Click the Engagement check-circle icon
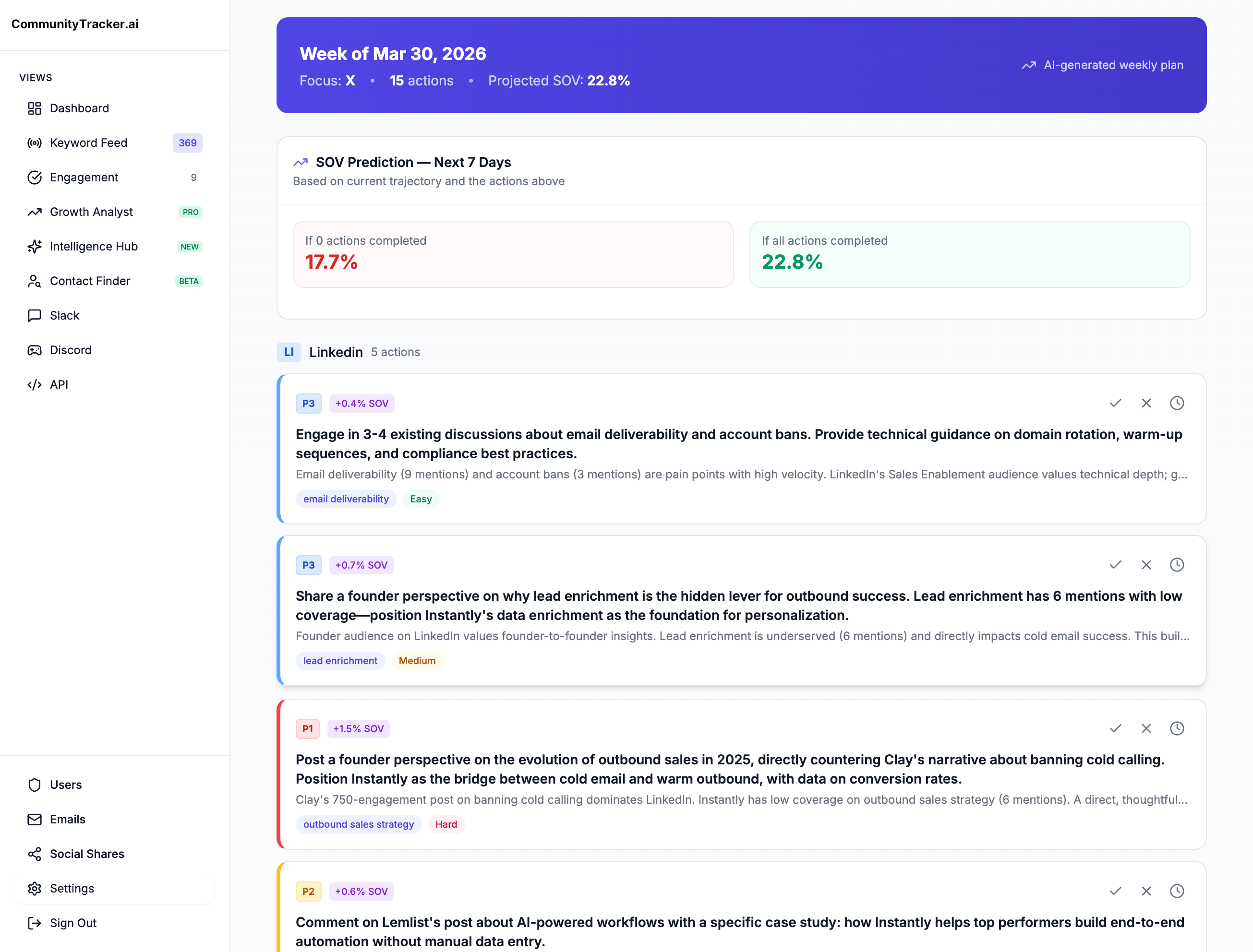Viewport: 1253px width, 952px height. (x=35, y=178)
